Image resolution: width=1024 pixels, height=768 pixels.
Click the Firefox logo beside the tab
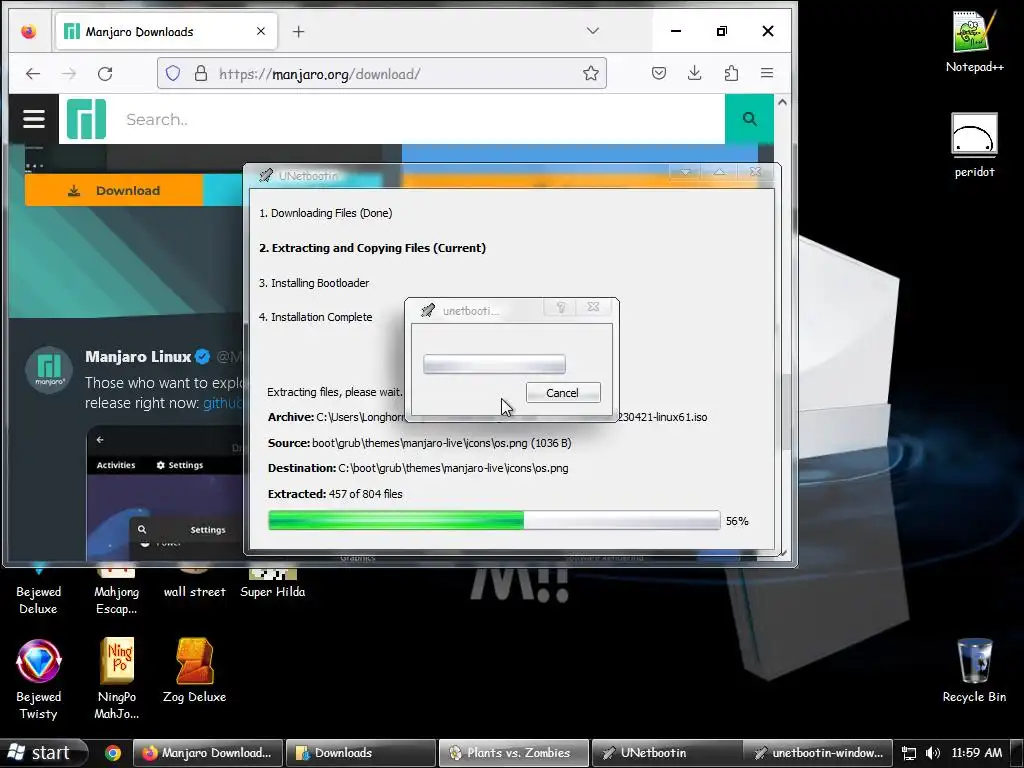28,31
